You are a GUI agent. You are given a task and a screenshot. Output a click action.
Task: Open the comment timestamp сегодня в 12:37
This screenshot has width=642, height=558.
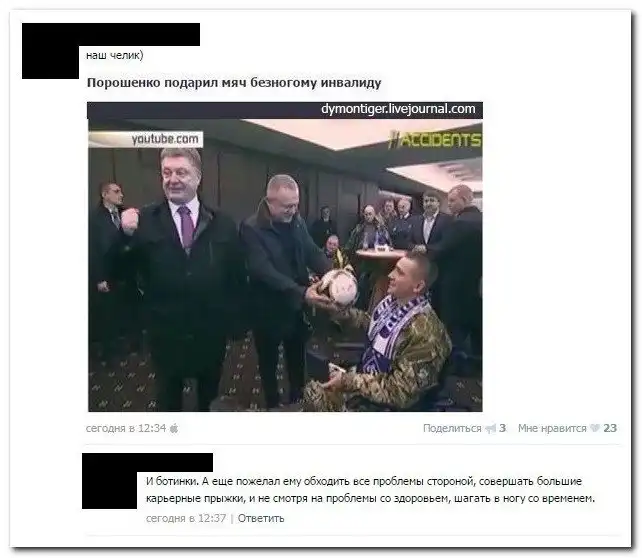(186, 518)
